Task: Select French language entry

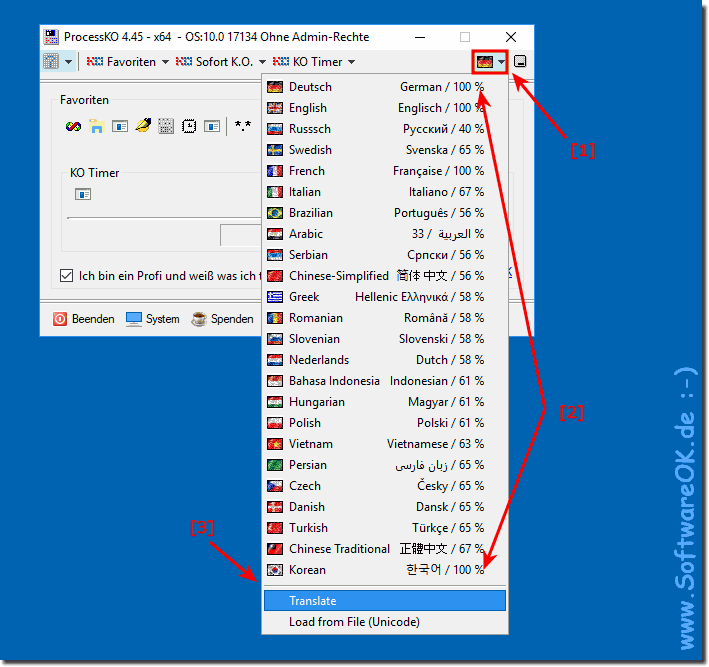Action: click(384, 171)
